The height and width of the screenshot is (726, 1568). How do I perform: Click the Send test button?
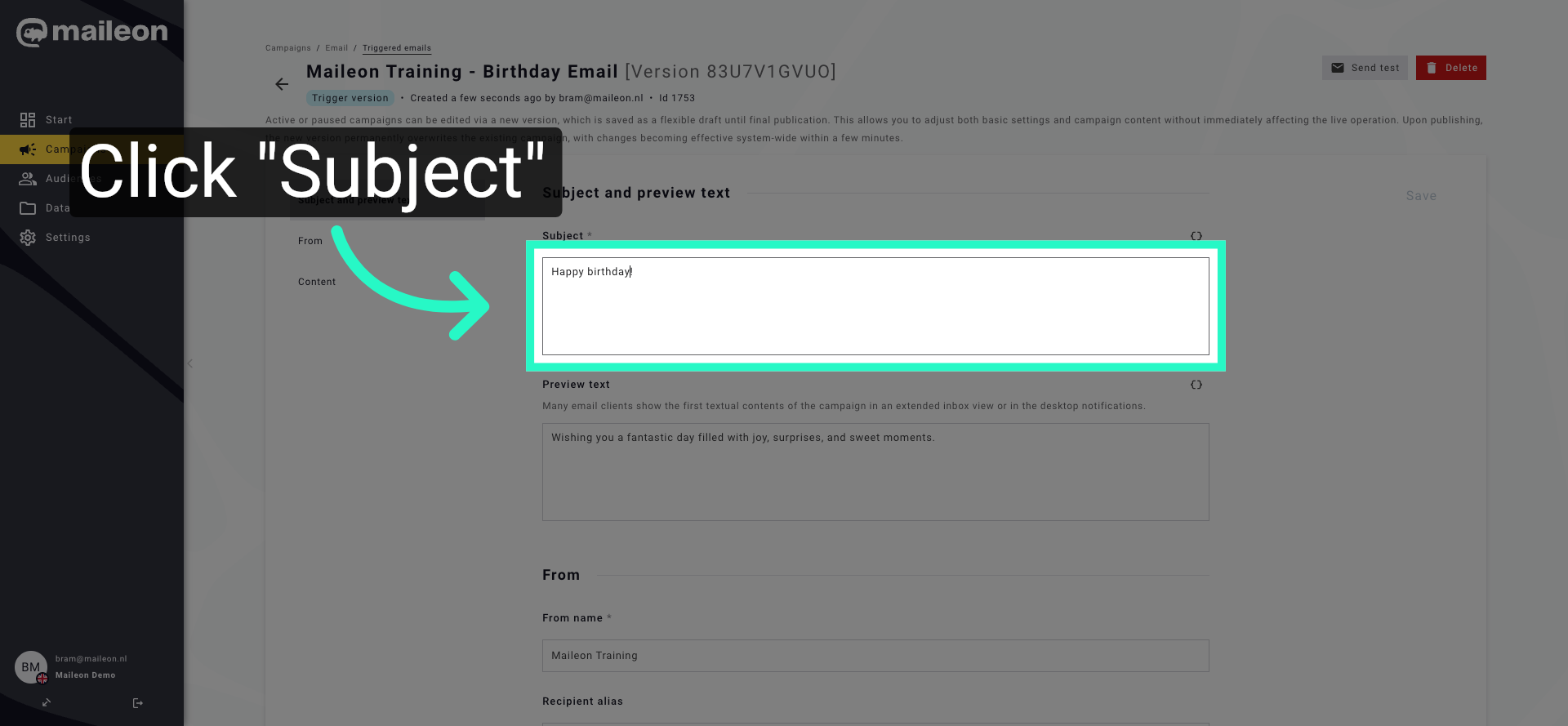pyautogui.click(x=1365, y=68)
